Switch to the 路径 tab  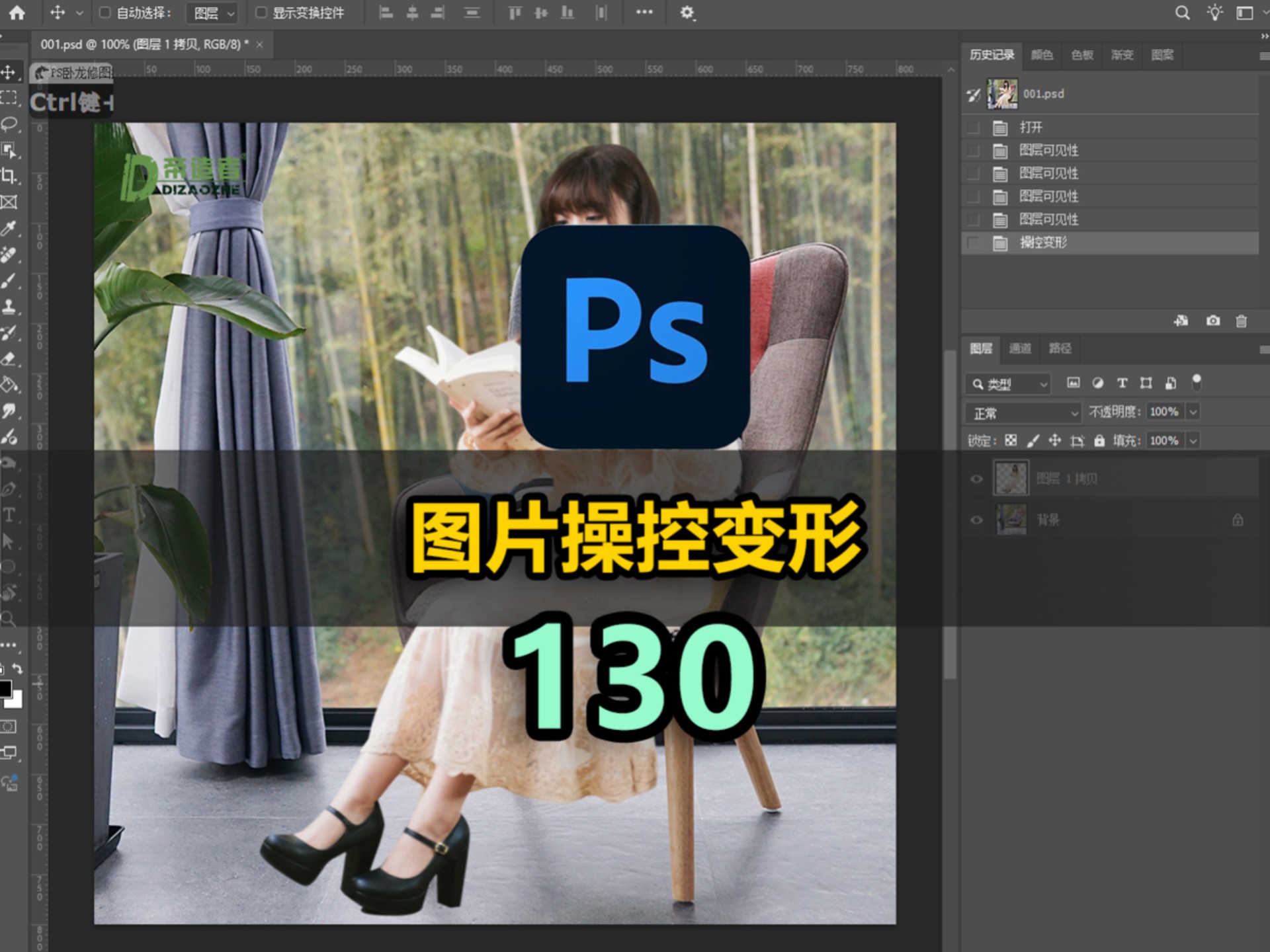(1060, 348)
